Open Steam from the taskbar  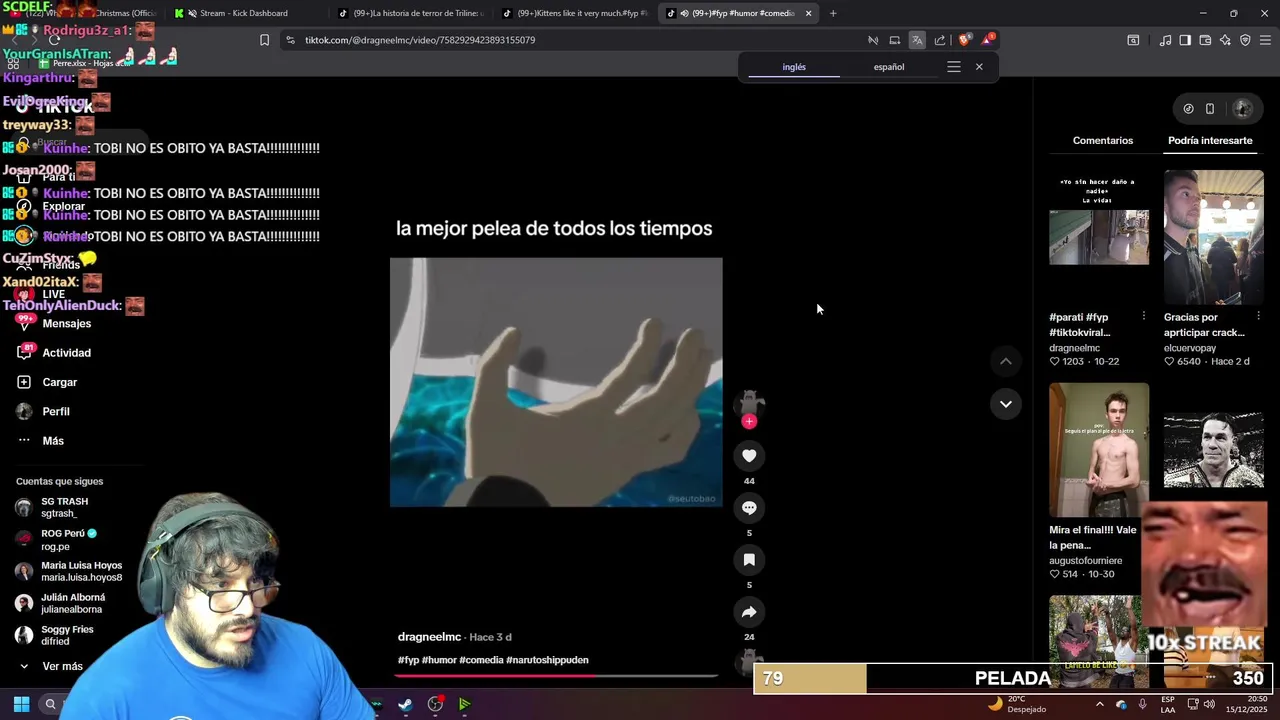coord(405,704)
